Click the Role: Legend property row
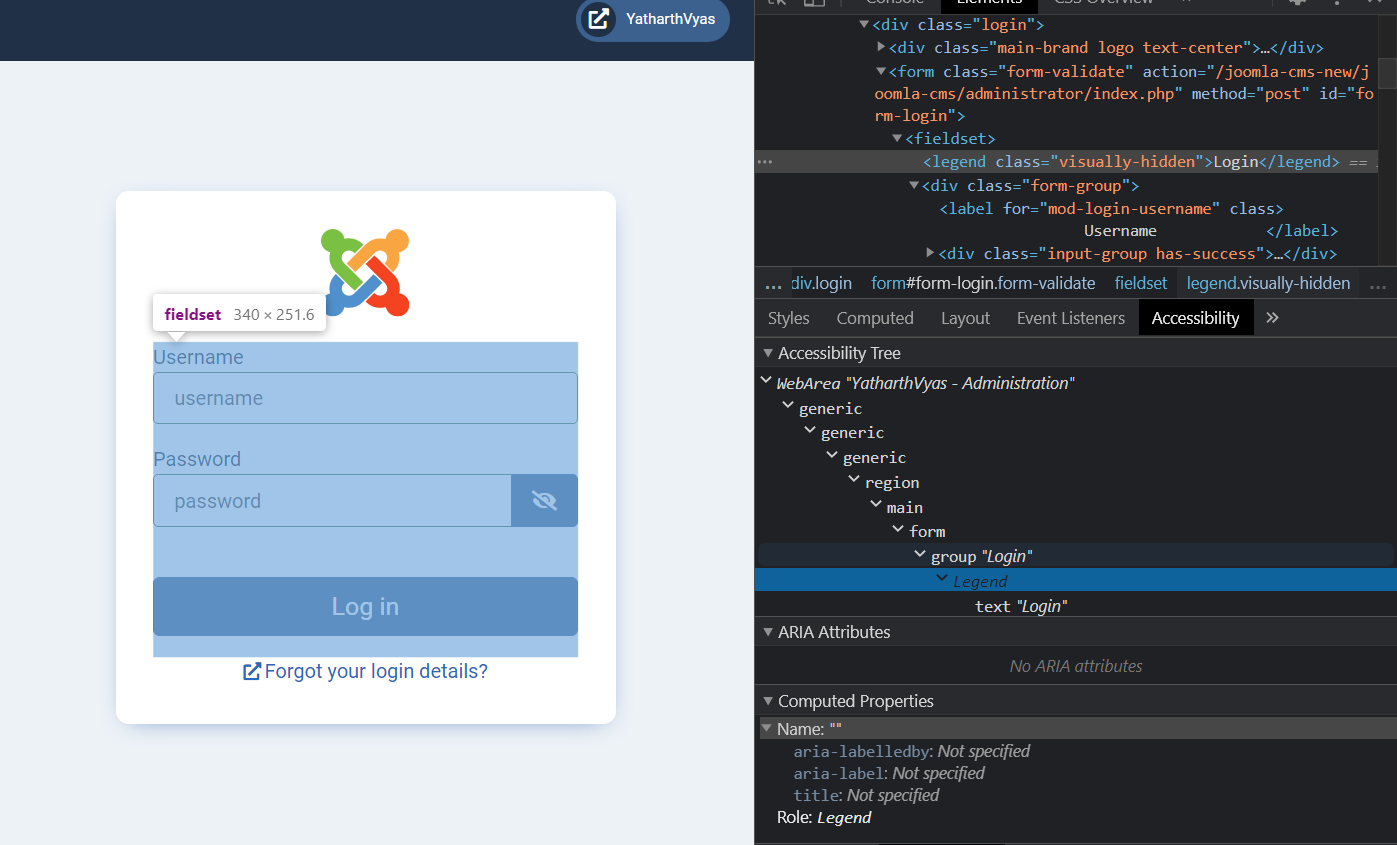This screenshot has width=1397, height=845. click(824, 817)
